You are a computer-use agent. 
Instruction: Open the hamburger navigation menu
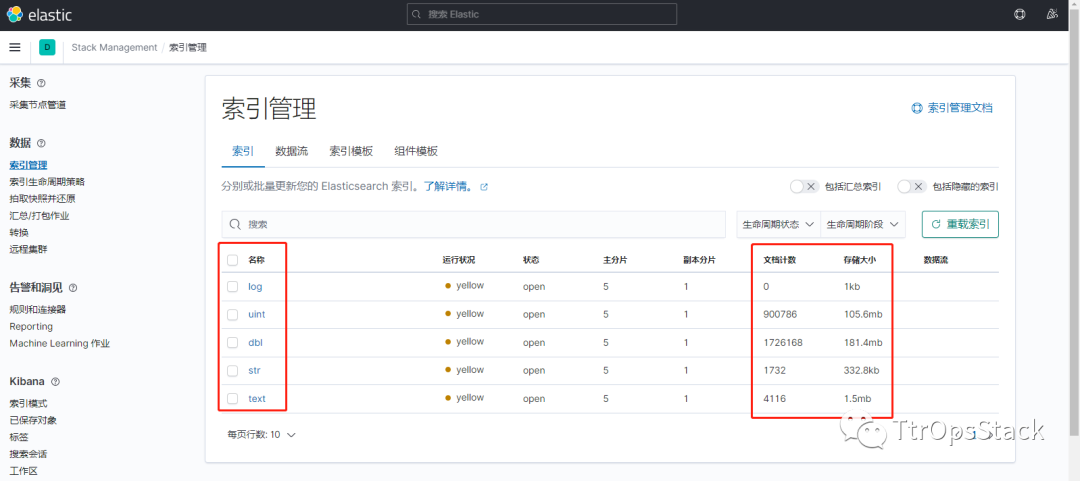pyautogui.click(x=14, y=47)
